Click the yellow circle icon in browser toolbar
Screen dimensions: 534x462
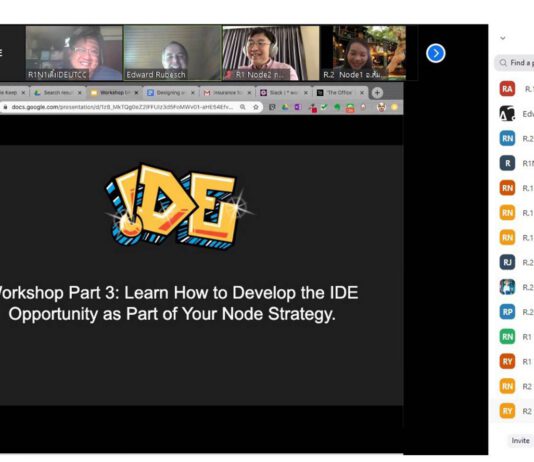(395, 107)
